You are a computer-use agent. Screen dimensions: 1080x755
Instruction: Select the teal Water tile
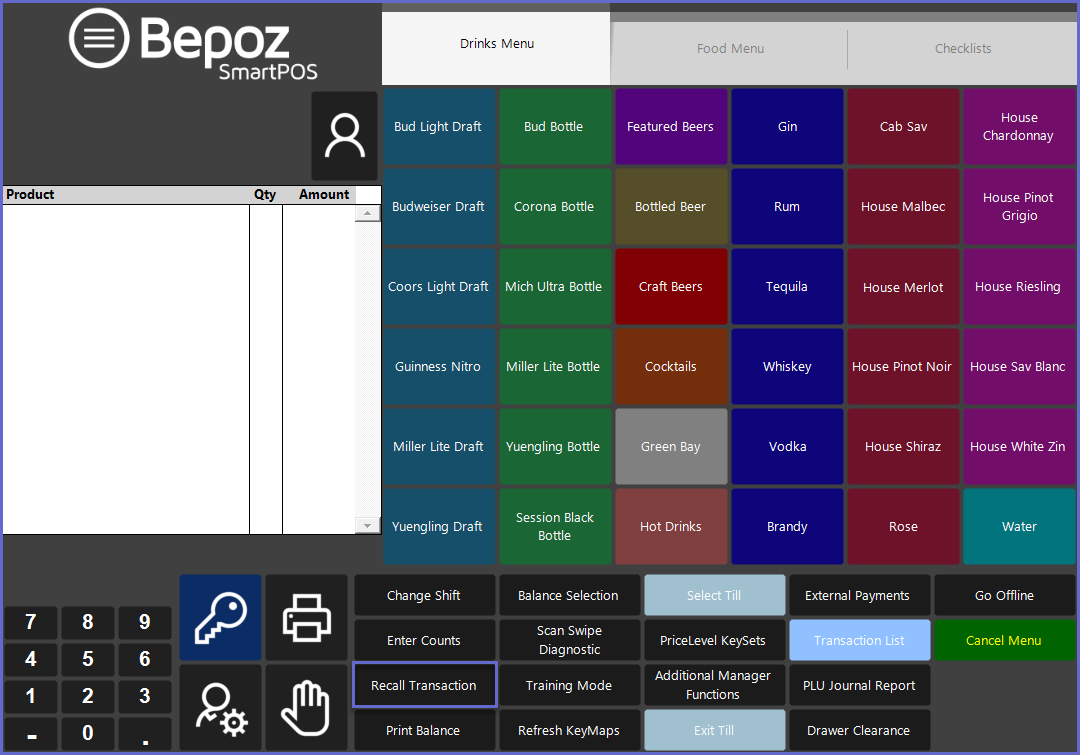(1019, 527)
